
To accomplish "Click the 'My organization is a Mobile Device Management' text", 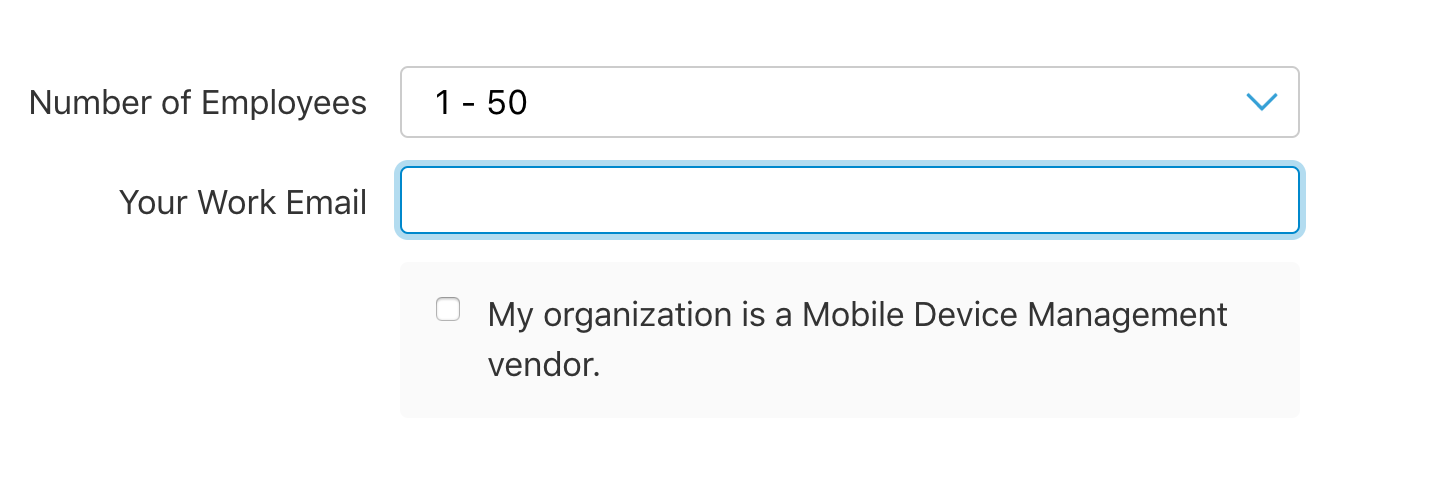I will 857,315.
